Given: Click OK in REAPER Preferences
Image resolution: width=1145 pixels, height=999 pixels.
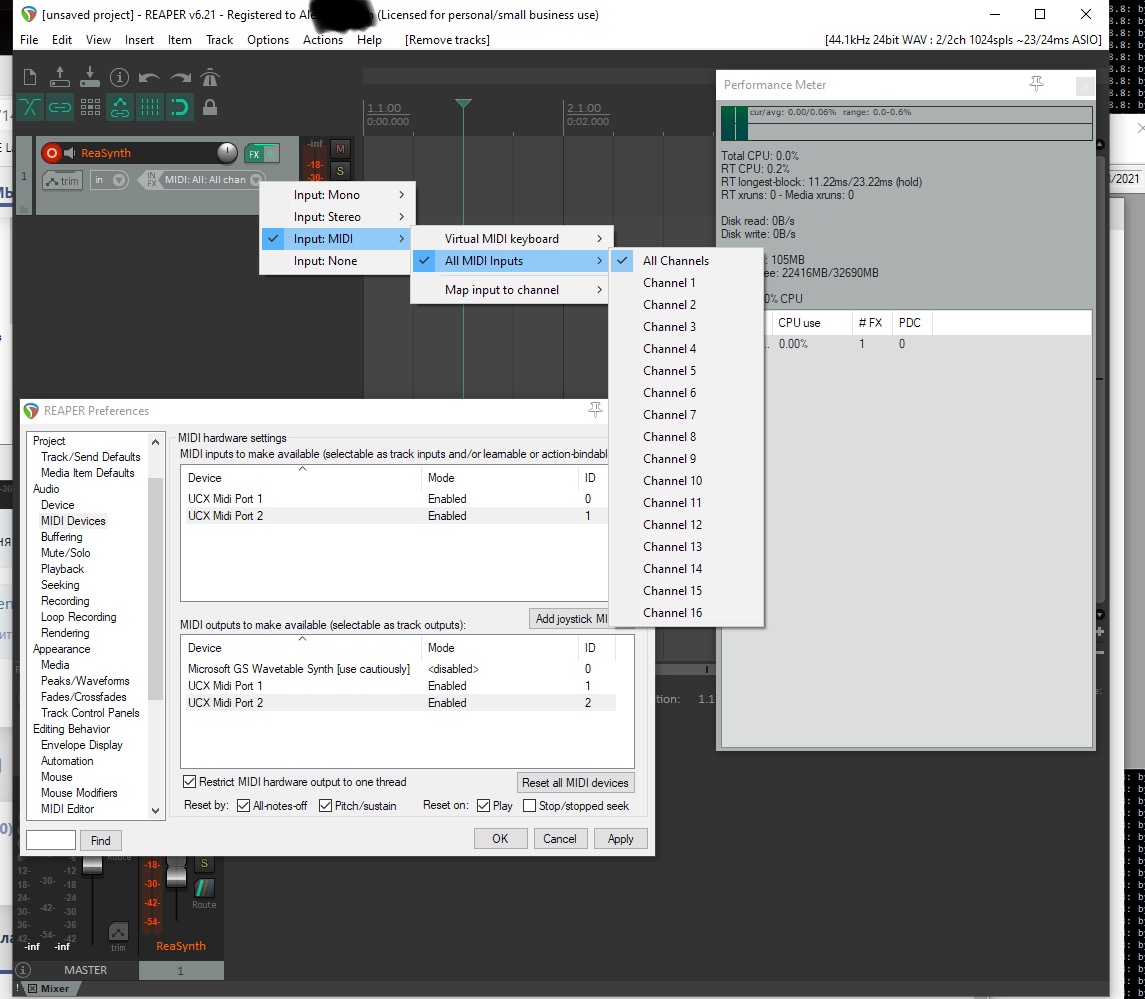Looking at the screenshot, I should [500, 838].
